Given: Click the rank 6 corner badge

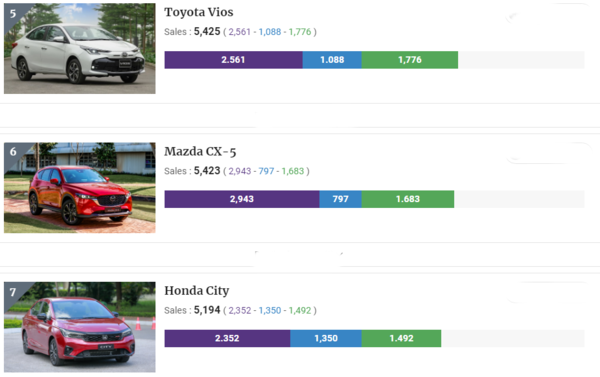Looking at the screenshot, I should click(13, 152).
